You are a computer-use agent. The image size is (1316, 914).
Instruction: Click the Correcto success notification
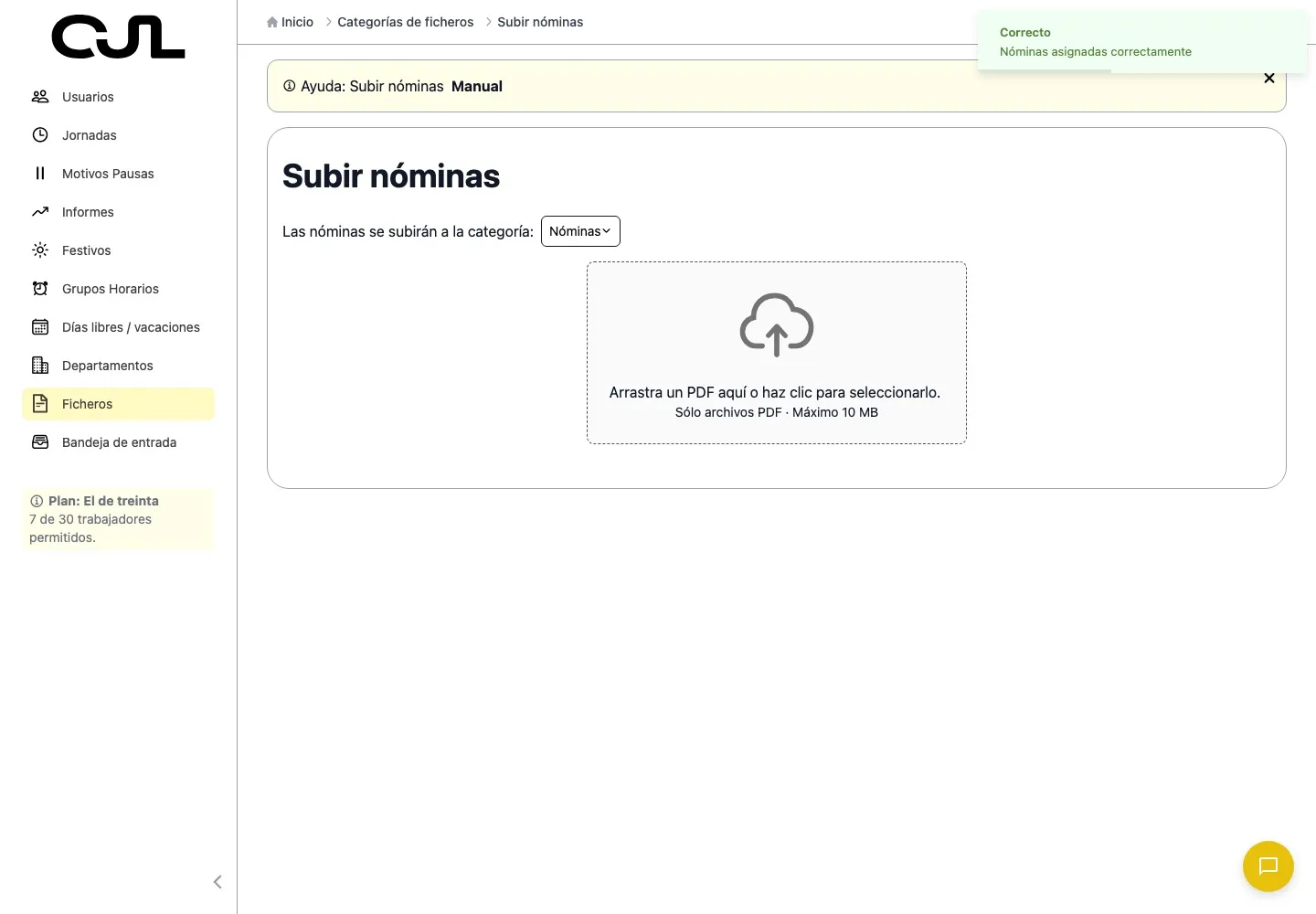pyautogui.click(x=1142, y=41)
